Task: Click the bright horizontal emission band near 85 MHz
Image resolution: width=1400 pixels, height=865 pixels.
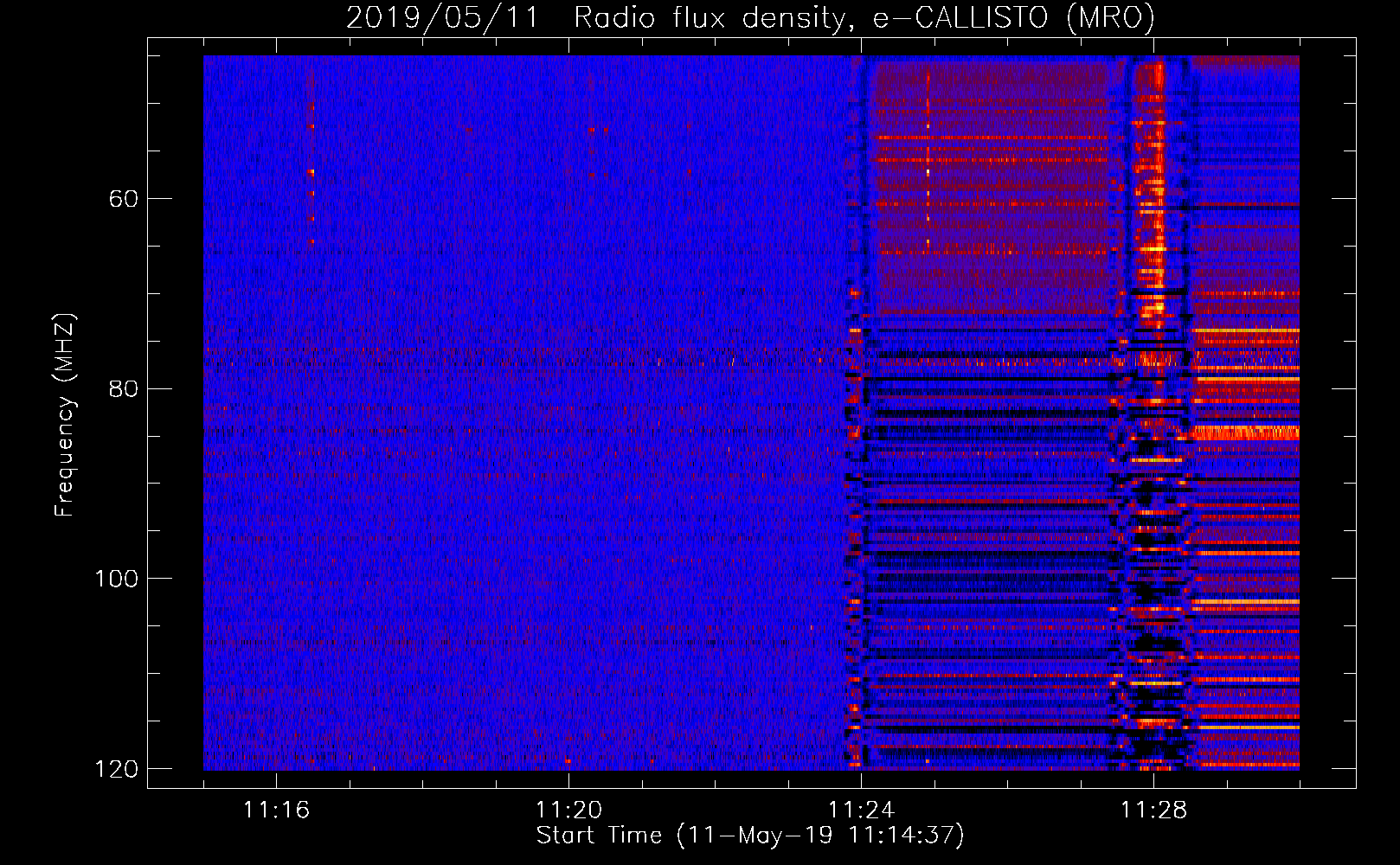Action: point(1244,432)
